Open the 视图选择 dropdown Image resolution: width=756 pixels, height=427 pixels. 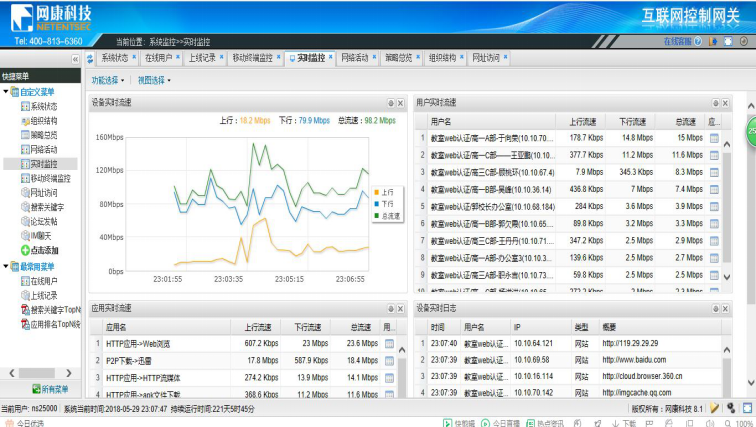[x=153, y=80]
